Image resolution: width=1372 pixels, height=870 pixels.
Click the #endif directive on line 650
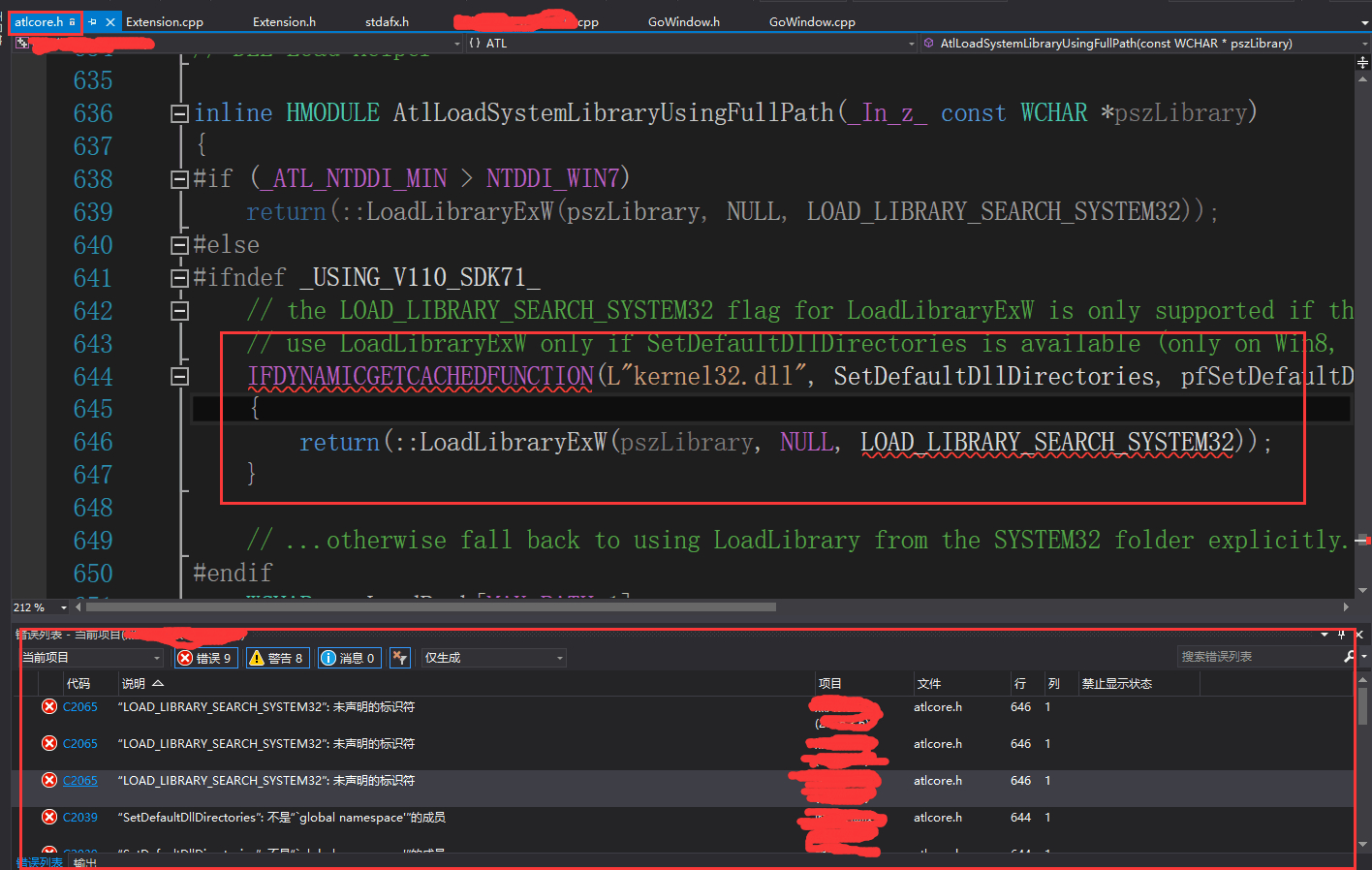[233, 573]
